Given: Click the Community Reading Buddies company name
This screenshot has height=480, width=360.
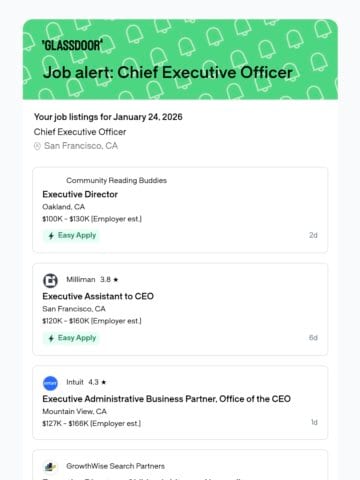Looking at the screenshot, I should 116,180.
